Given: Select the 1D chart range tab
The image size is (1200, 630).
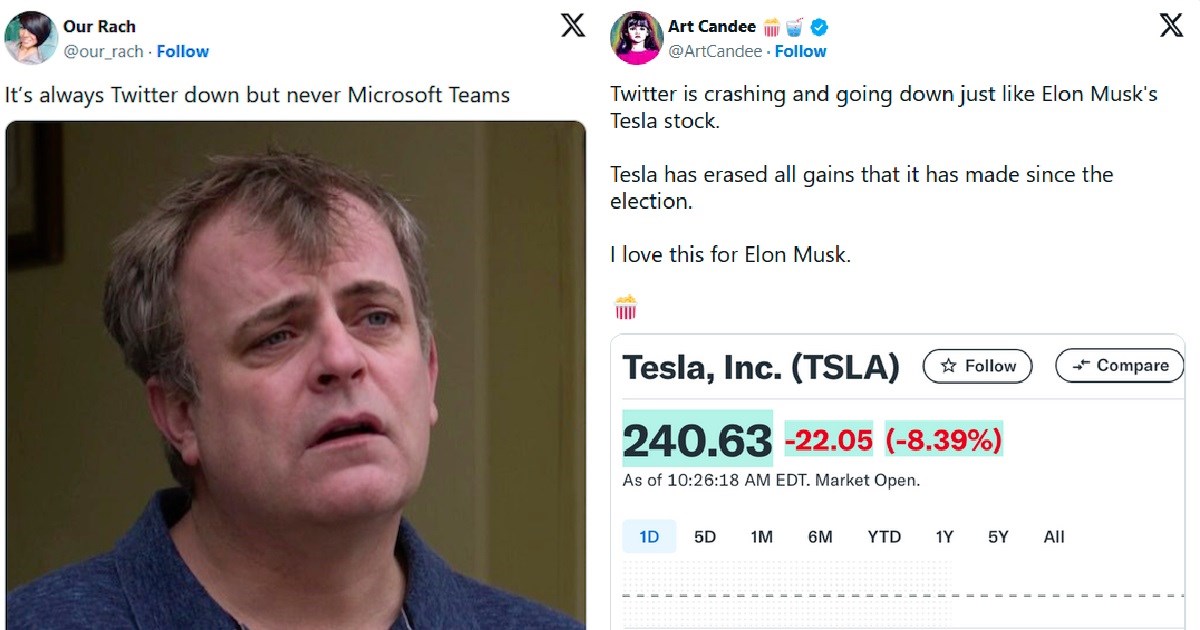Looking at the screenshot, I should pos(649,537).
